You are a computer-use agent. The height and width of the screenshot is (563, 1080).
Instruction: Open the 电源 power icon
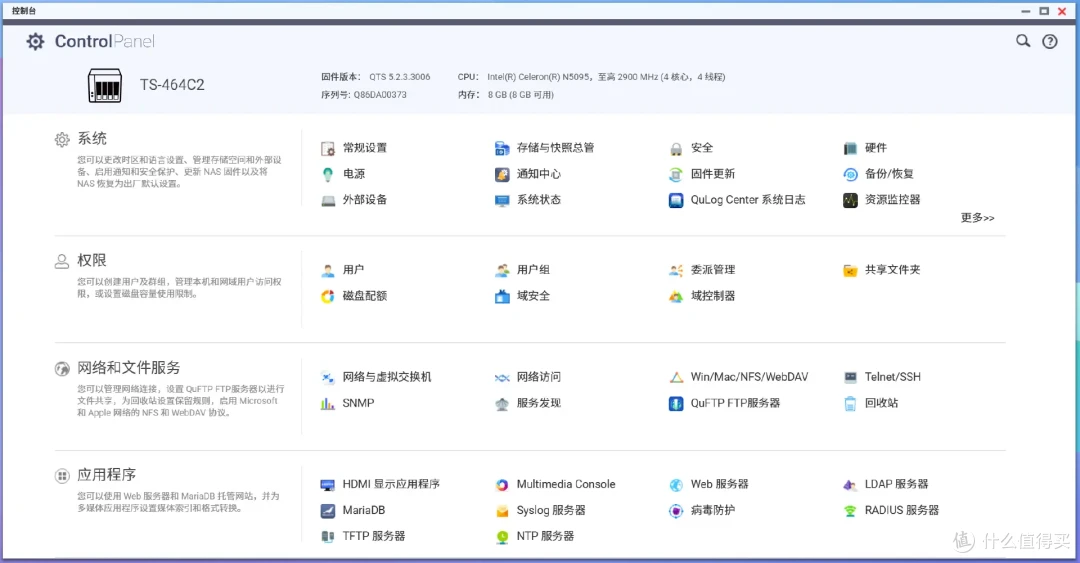[328, 174]
